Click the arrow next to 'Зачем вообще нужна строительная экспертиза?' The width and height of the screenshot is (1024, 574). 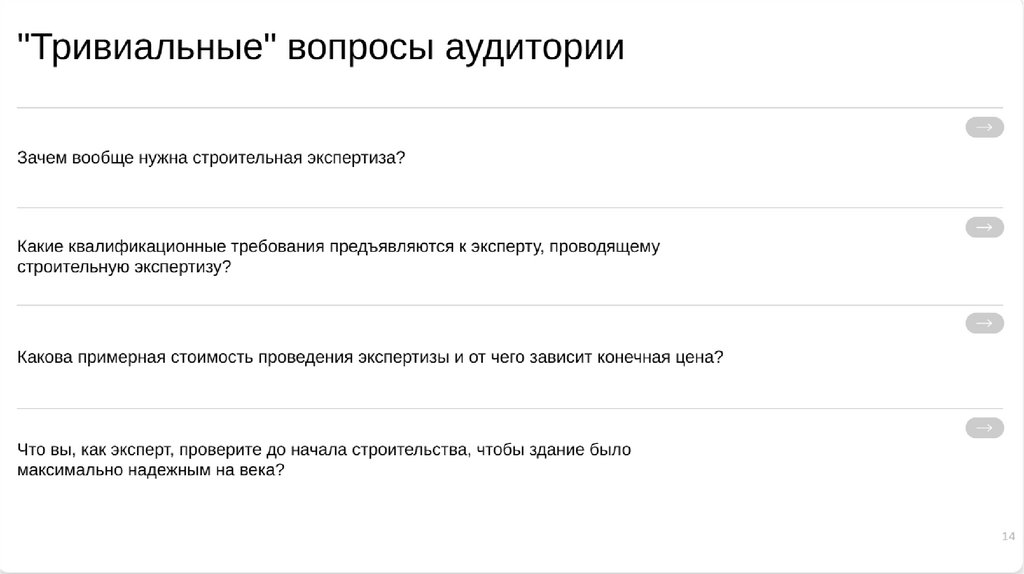[x=984, y=127]
